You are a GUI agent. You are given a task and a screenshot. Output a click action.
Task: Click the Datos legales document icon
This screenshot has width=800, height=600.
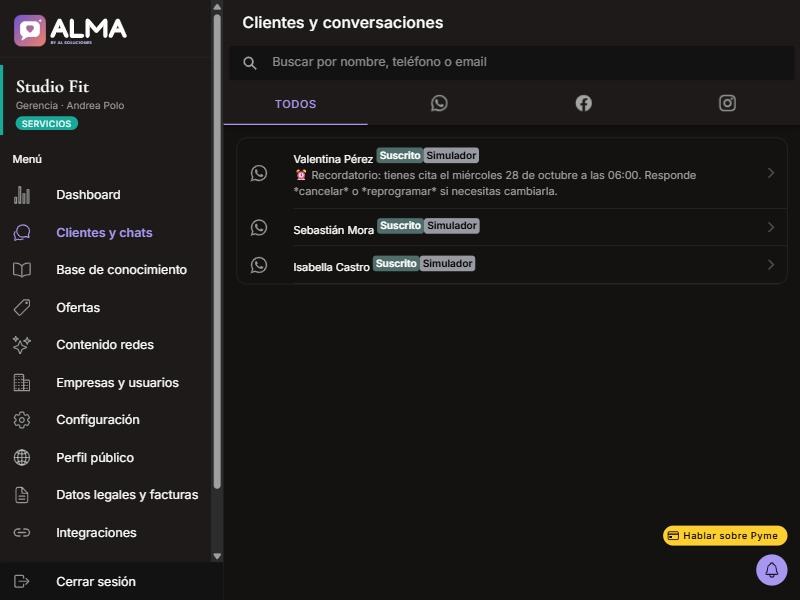click(22, 495)
